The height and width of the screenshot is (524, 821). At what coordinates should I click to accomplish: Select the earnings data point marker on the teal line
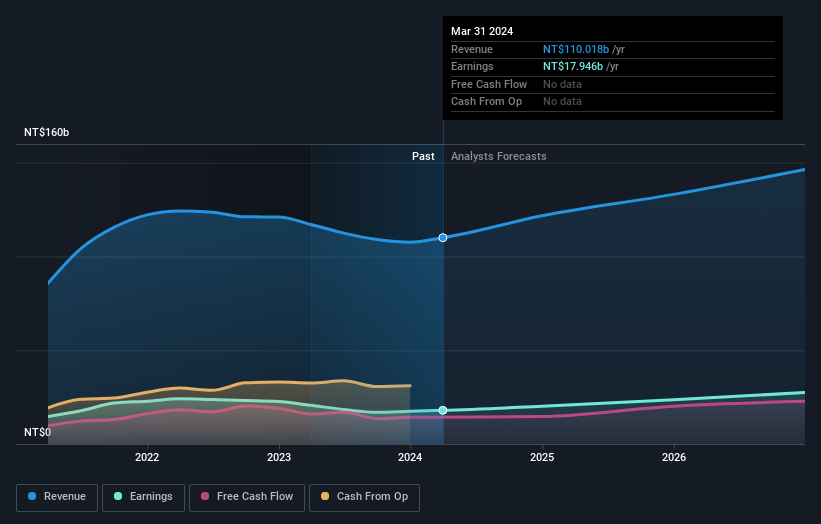coord(443,410)
